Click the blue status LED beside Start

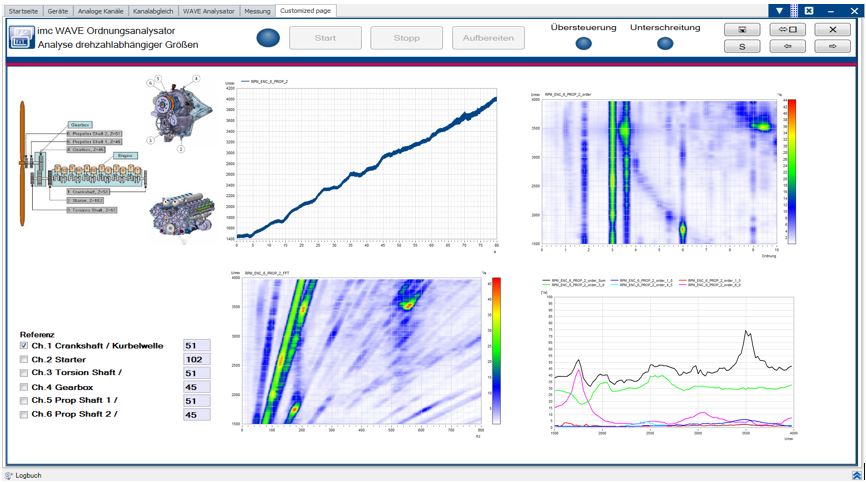[x=269, y=38]
